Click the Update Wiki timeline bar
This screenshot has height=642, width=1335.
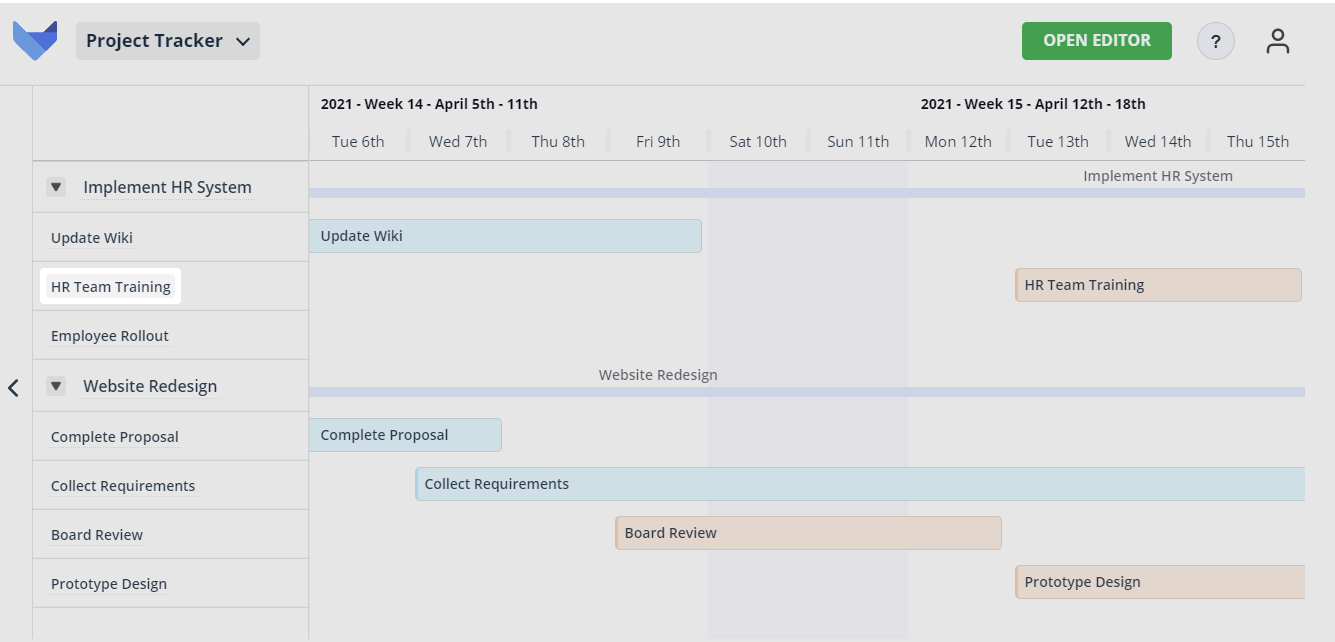pyautogui.click(x=505, y=236)
